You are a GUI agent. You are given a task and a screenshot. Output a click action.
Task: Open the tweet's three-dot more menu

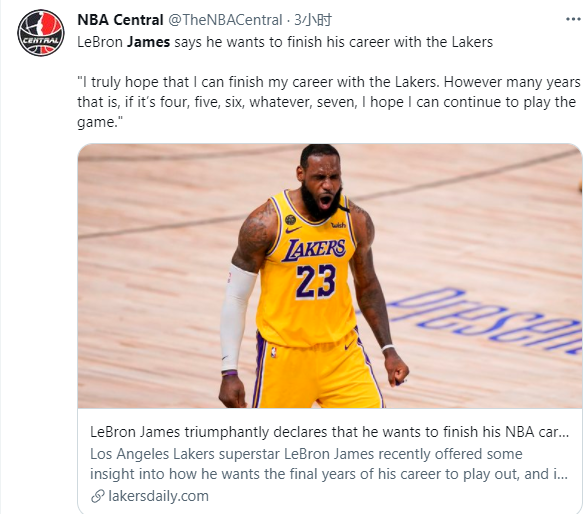coord(573,19)
